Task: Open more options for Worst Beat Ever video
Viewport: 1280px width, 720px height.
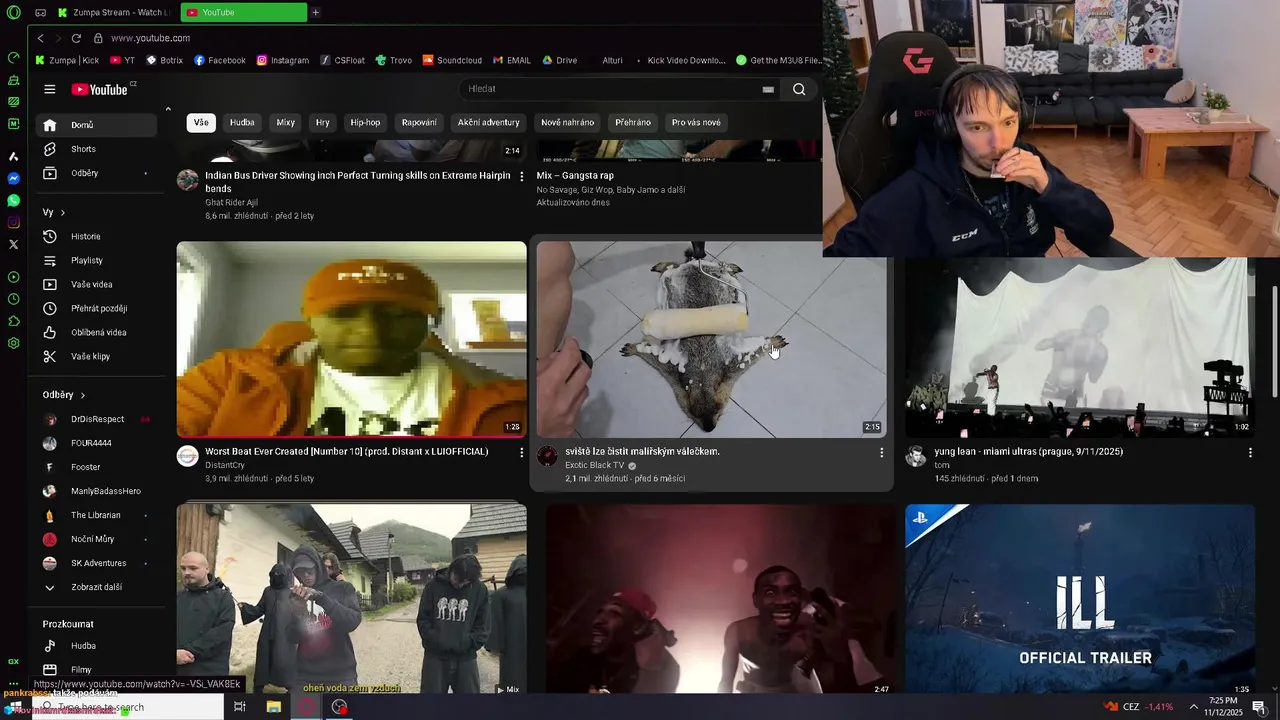Action: point(521,452)
